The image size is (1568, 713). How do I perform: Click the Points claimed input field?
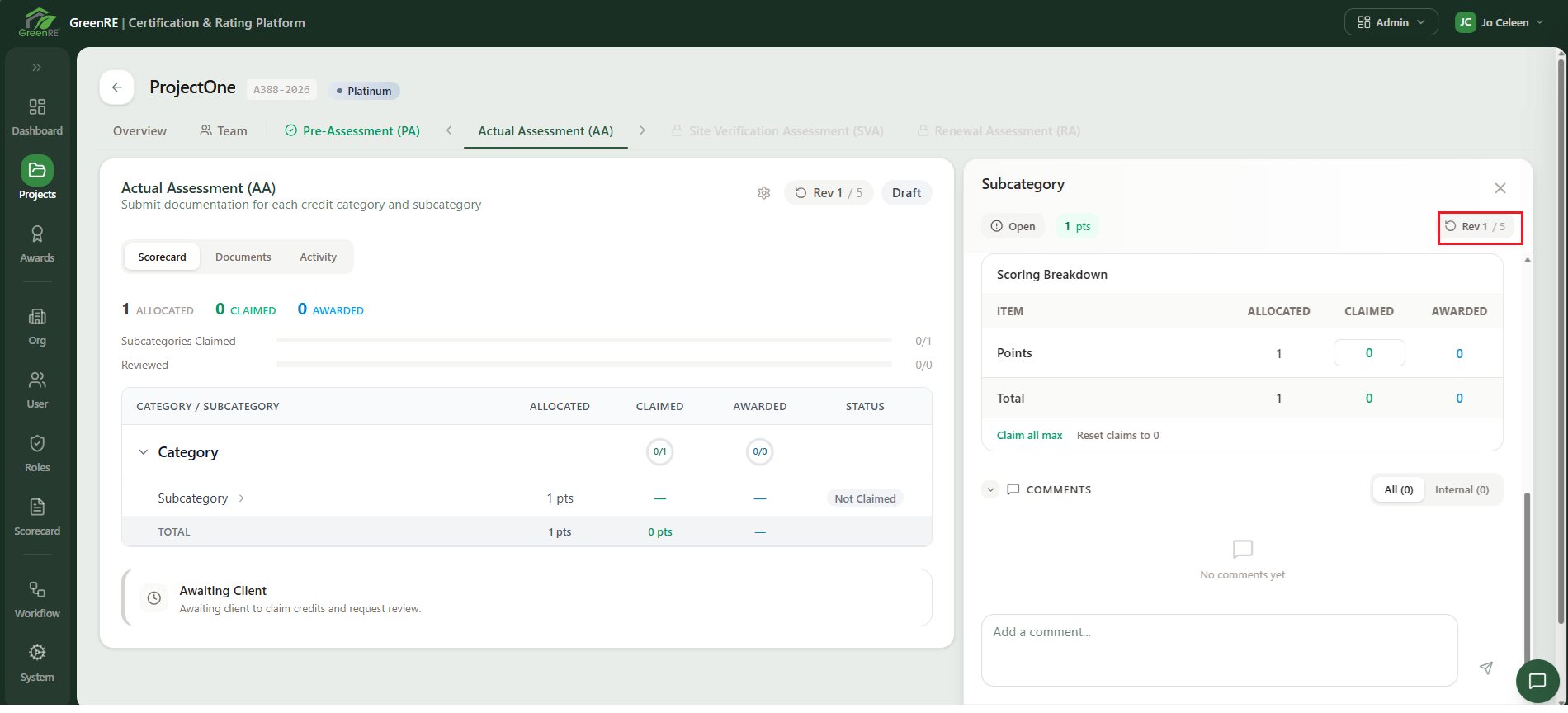pos(1368,353)
